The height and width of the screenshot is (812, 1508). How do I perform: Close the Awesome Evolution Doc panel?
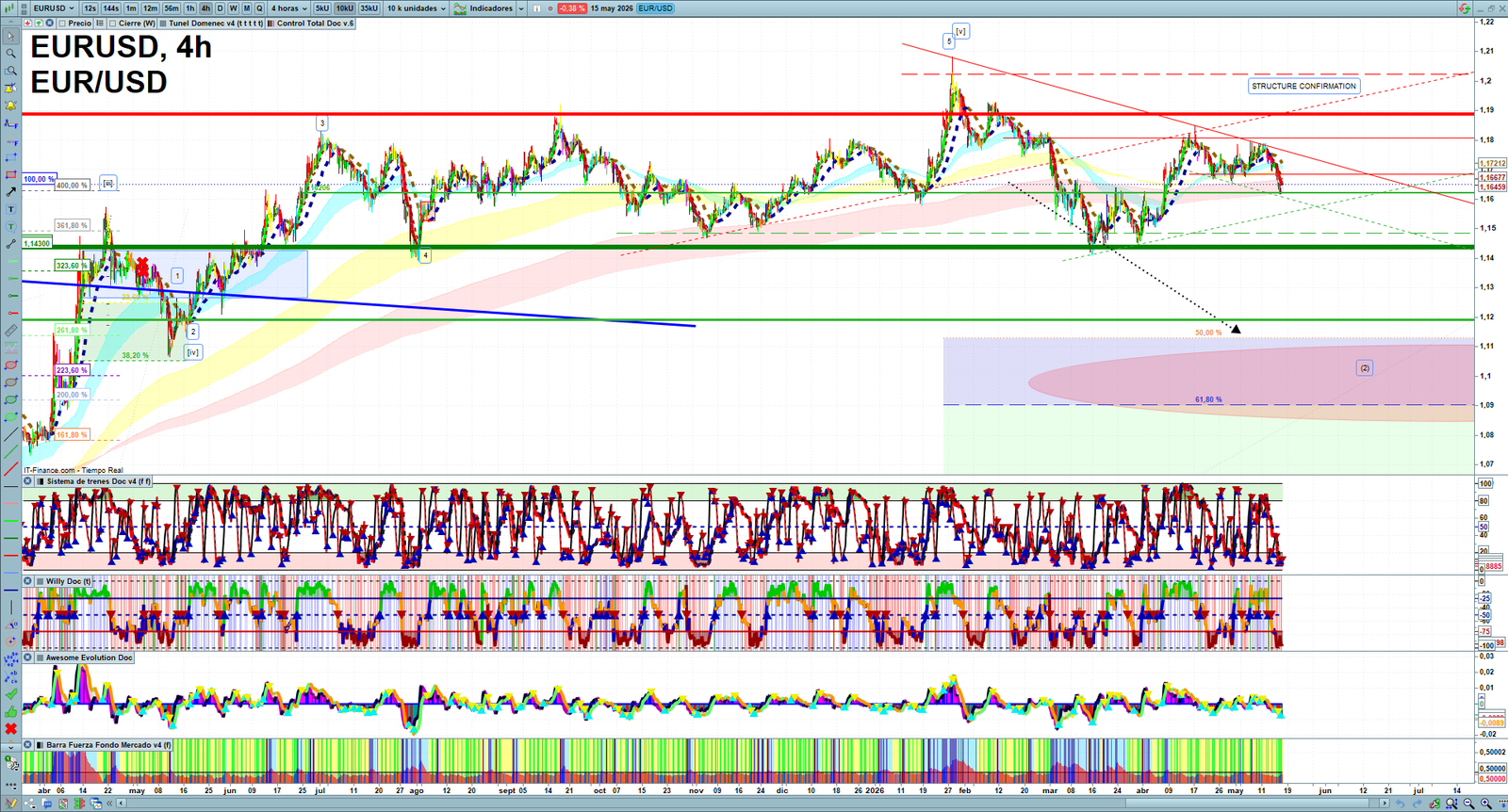tap(27, 658)
